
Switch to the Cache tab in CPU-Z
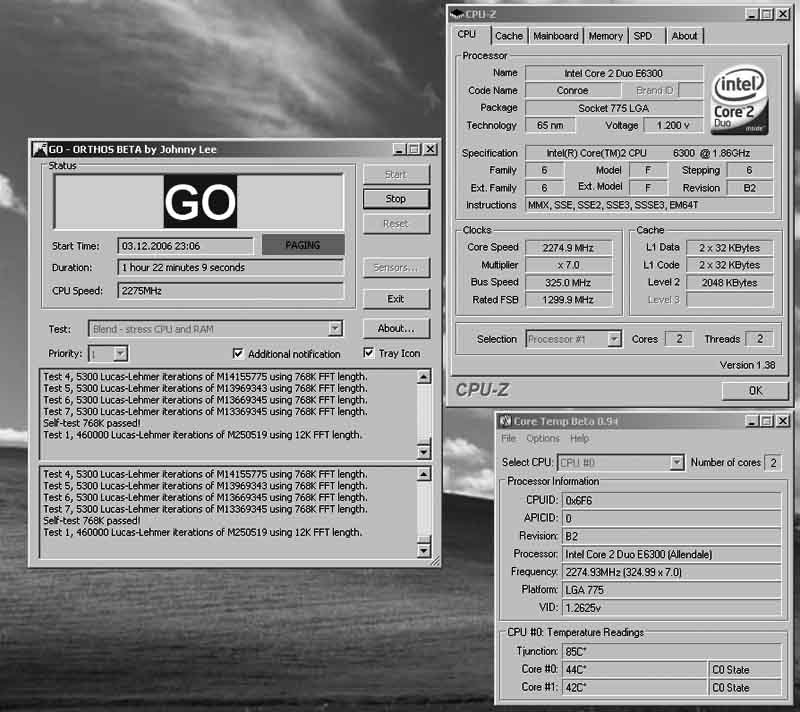coord(509,36)
